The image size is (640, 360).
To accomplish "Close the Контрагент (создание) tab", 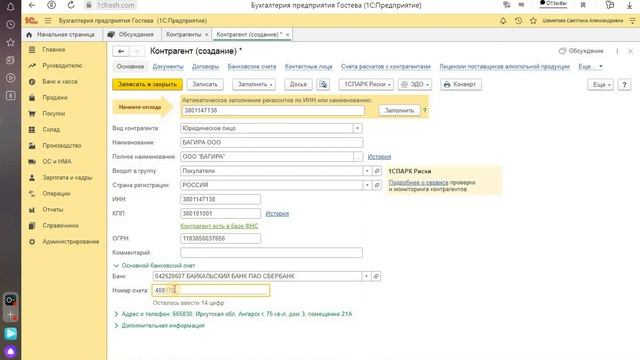I will point(287,35).
